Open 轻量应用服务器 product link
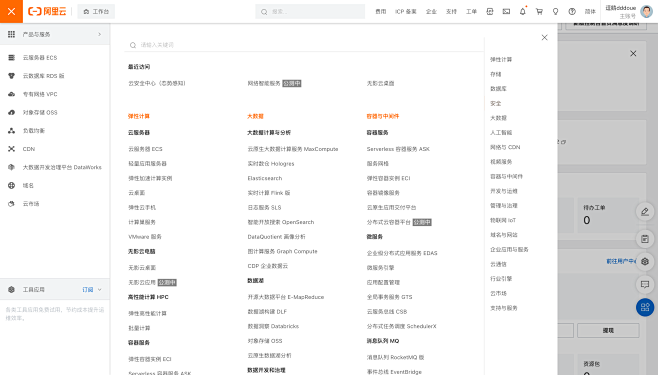Screen dimensions: 658x375 [x=147, y=164]
